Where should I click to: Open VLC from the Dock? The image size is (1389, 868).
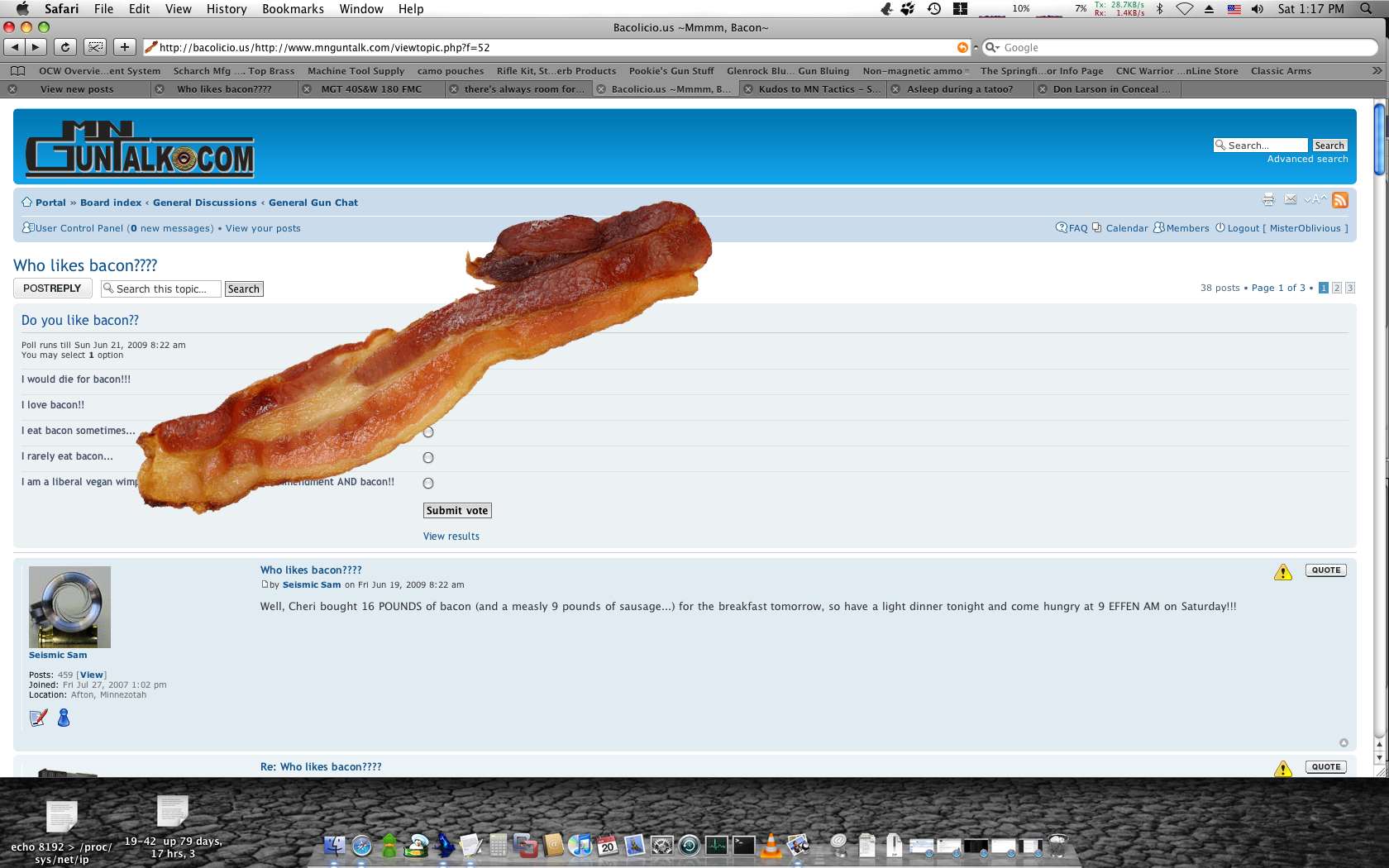click(x=771, y=845)
